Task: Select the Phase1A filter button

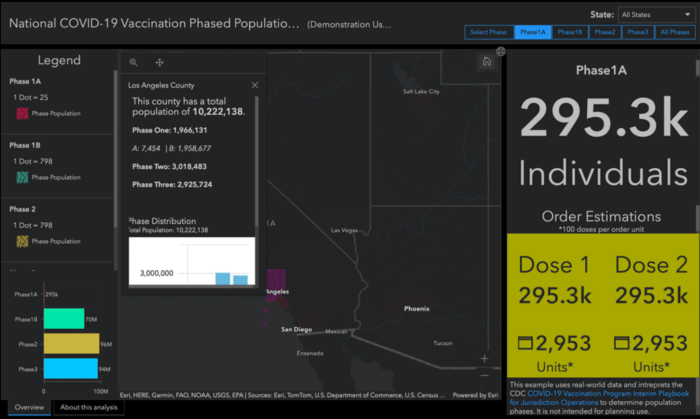Action: point(533,32)
